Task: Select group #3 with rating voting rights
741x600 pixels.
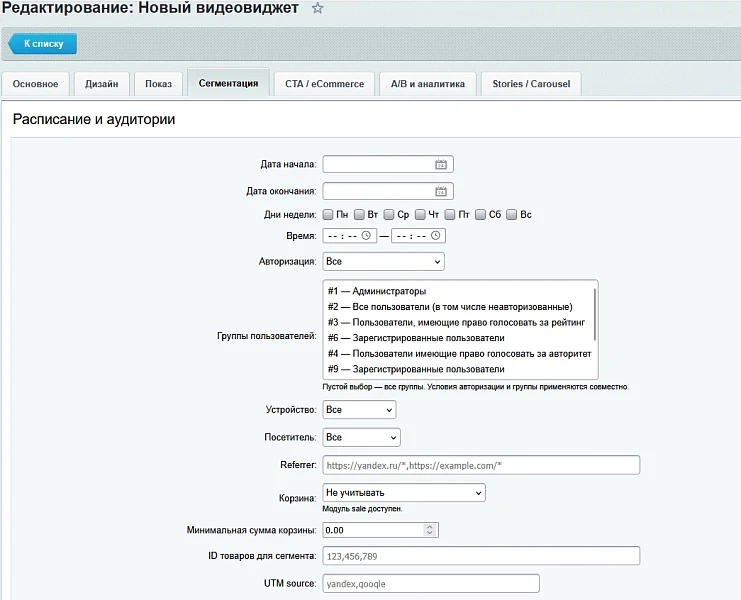Action: point(458,322)
